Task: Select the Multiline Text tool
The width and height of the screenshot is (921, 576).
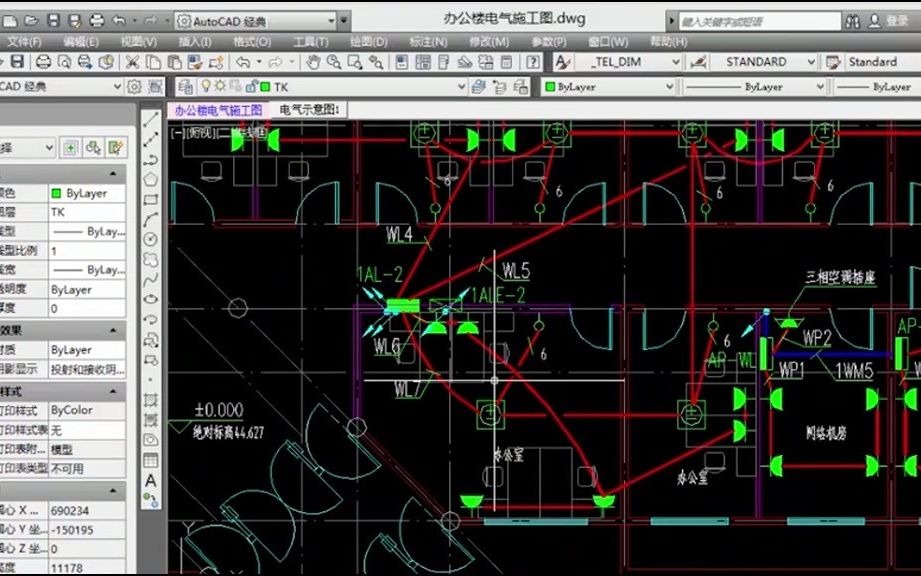Action: pos(150,480)
